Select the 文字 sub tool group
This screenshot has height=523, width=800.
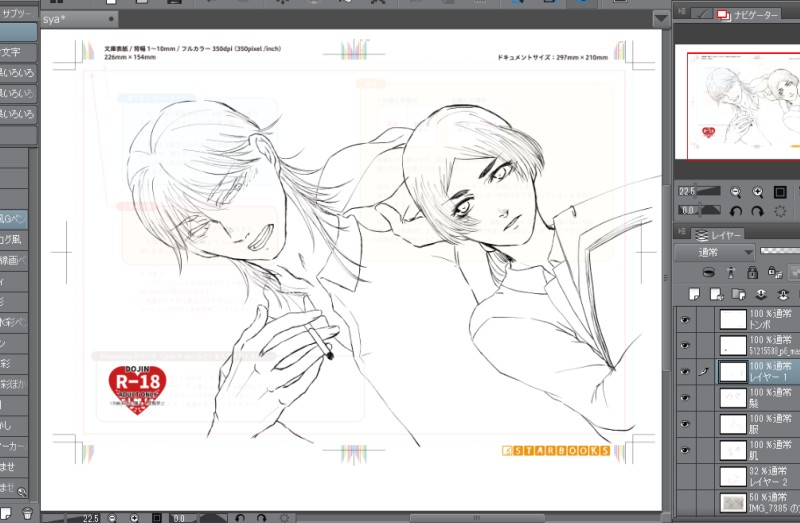(x=18, y=52)
